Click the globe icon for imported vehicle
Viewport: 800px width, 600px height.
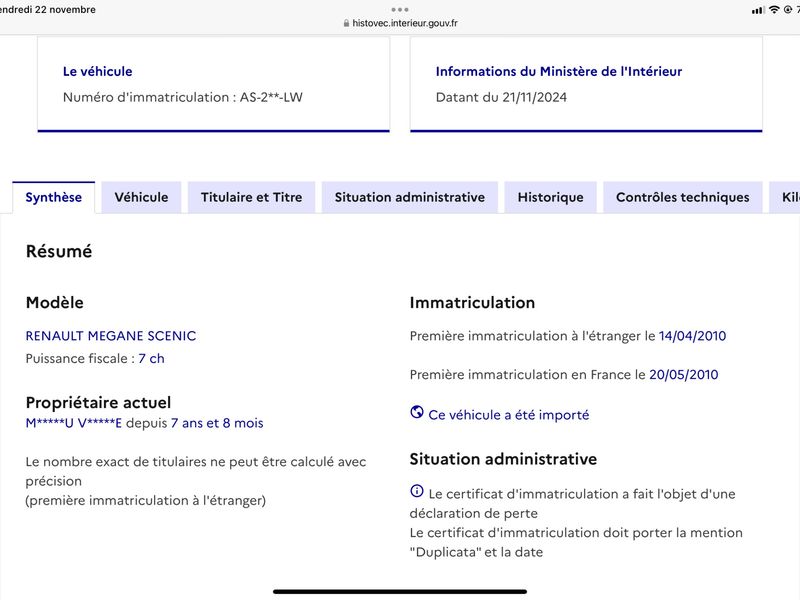point(417,412)
